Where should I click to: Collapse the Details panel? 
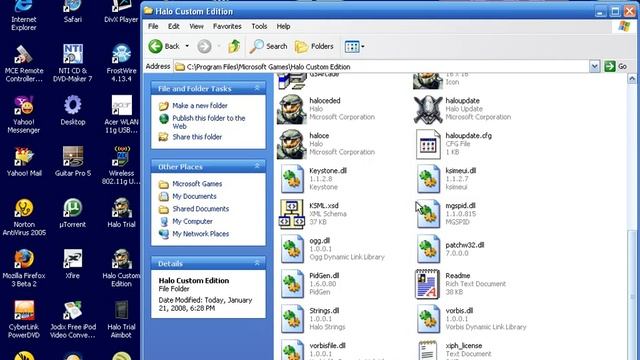(x=257, y=263)
